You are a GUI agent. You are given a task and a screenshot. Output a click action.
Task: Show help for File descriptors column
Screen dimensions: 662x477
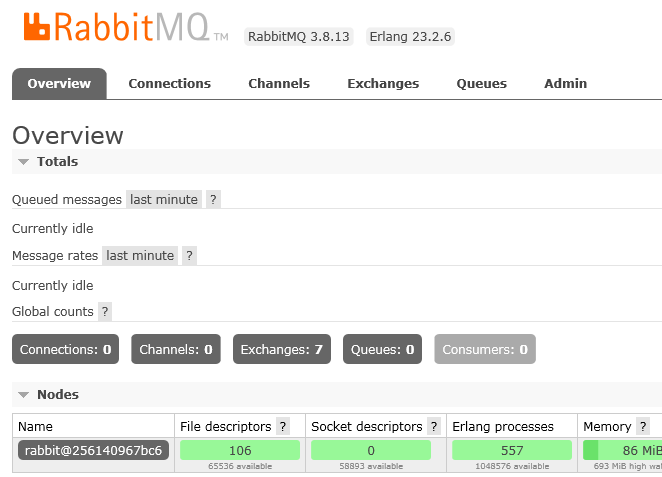coord(283,427)
